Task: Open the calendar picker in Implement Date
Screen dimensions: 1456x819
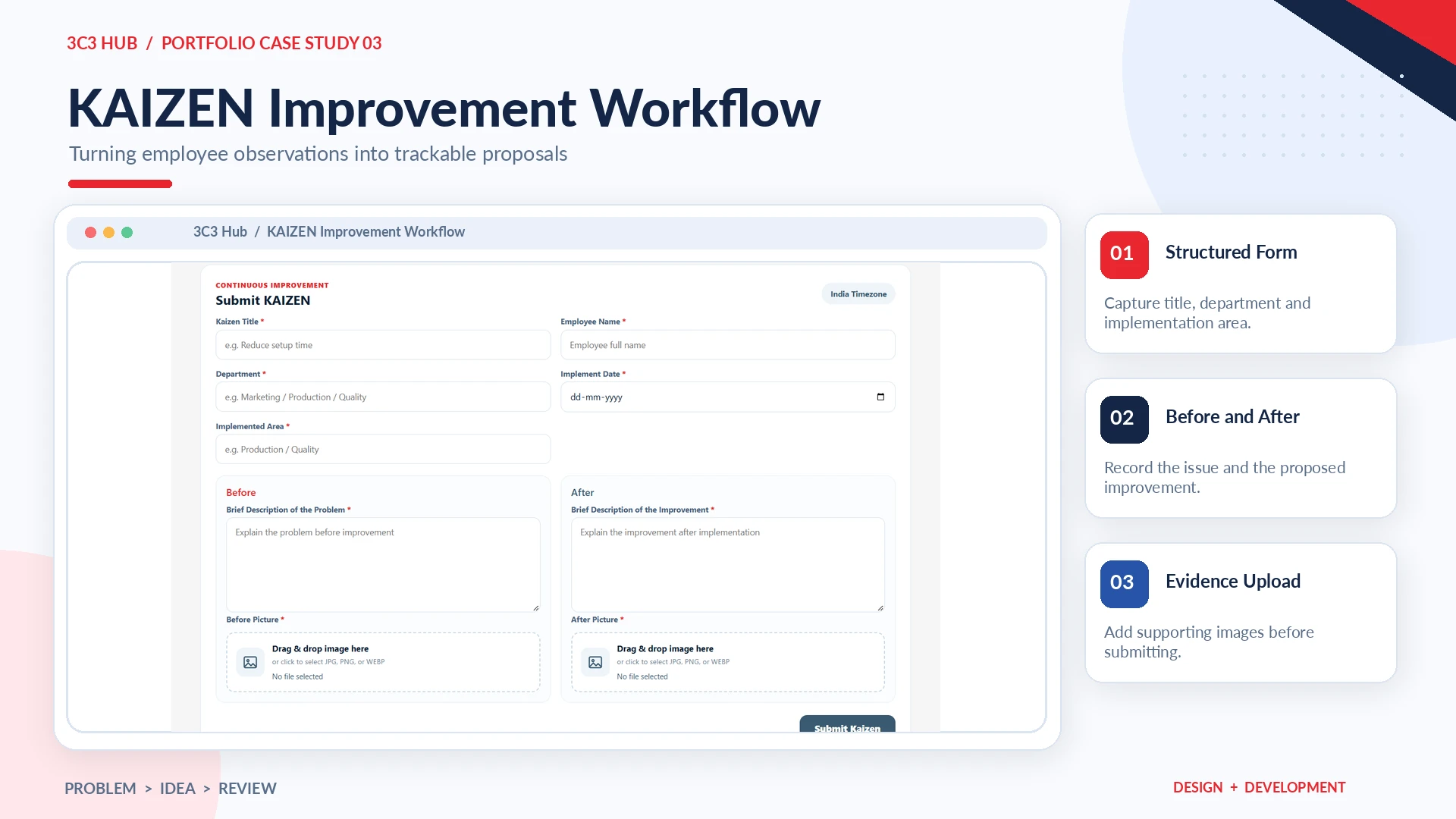Action: [880, 397]
